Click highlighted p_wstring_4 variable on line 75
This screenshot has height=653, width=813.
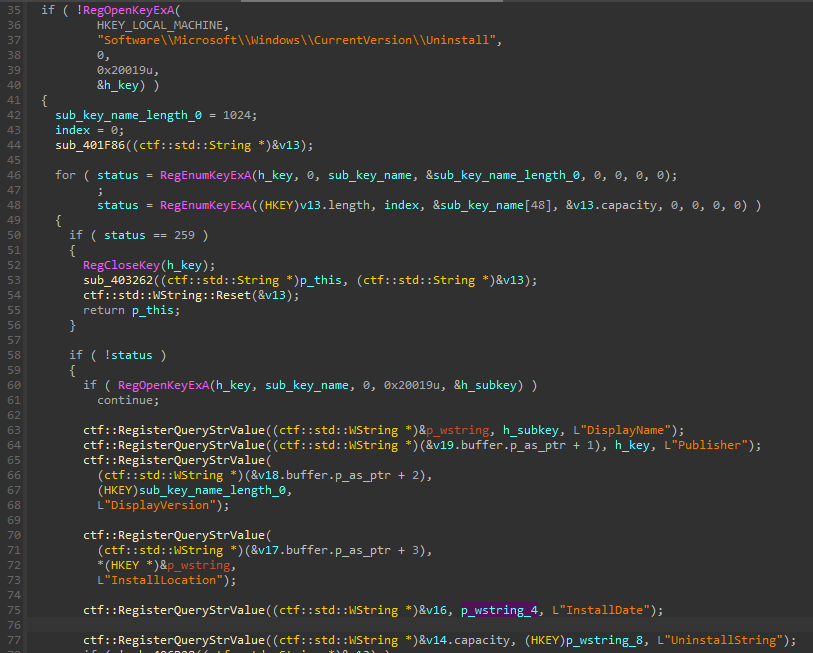(499, 610)
